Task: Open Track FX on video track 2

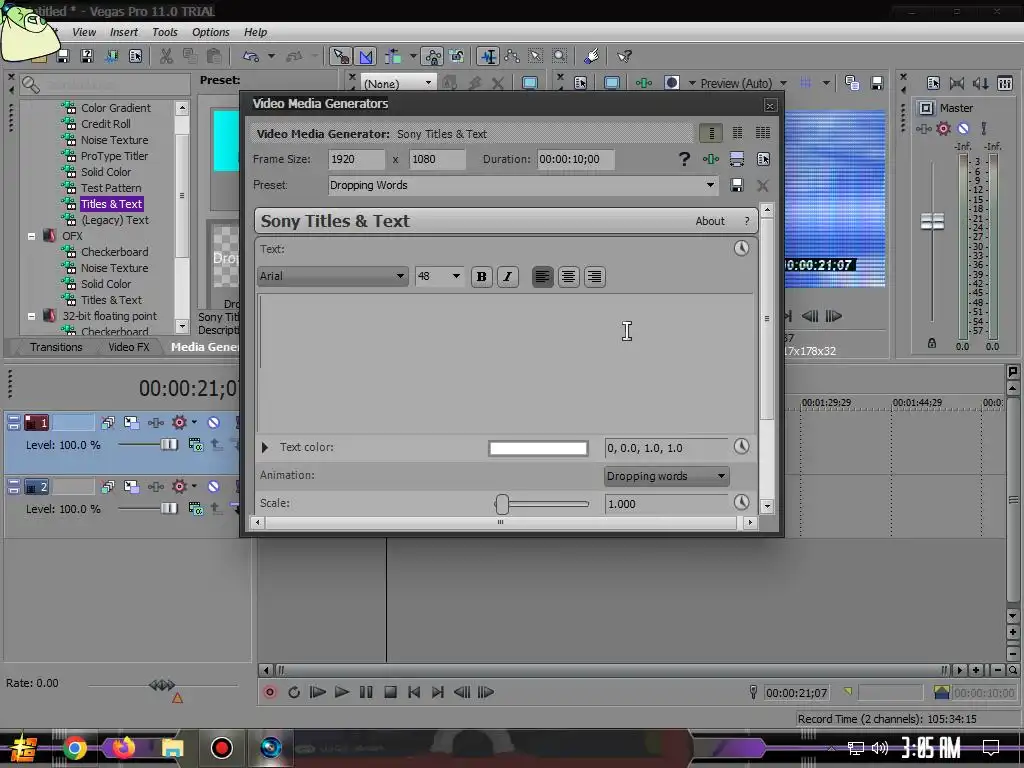Action: click(155, 487)
